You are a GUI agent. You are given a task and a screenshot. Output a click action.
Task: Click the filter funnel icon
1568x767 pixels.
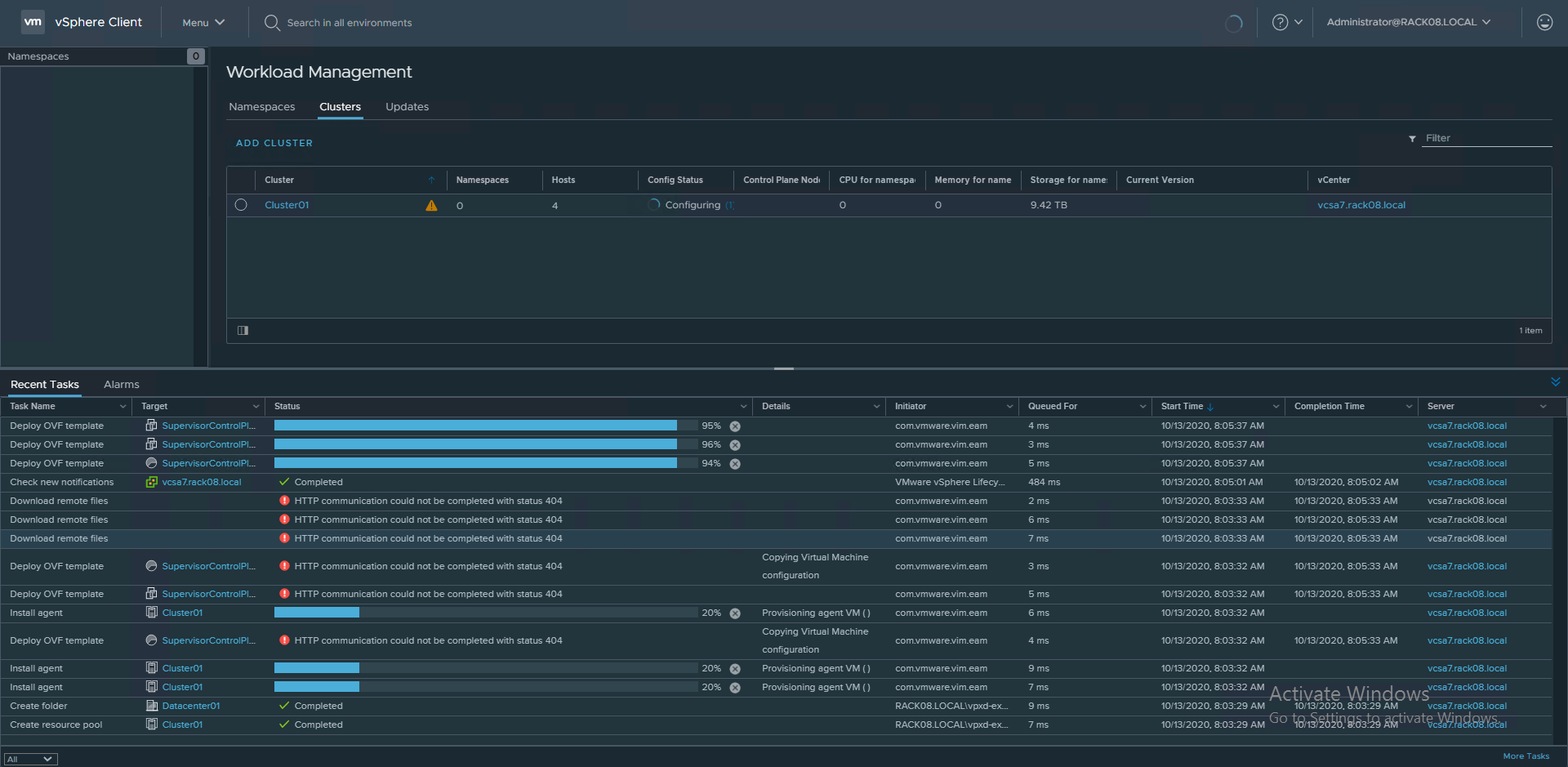coord(1412,139)
